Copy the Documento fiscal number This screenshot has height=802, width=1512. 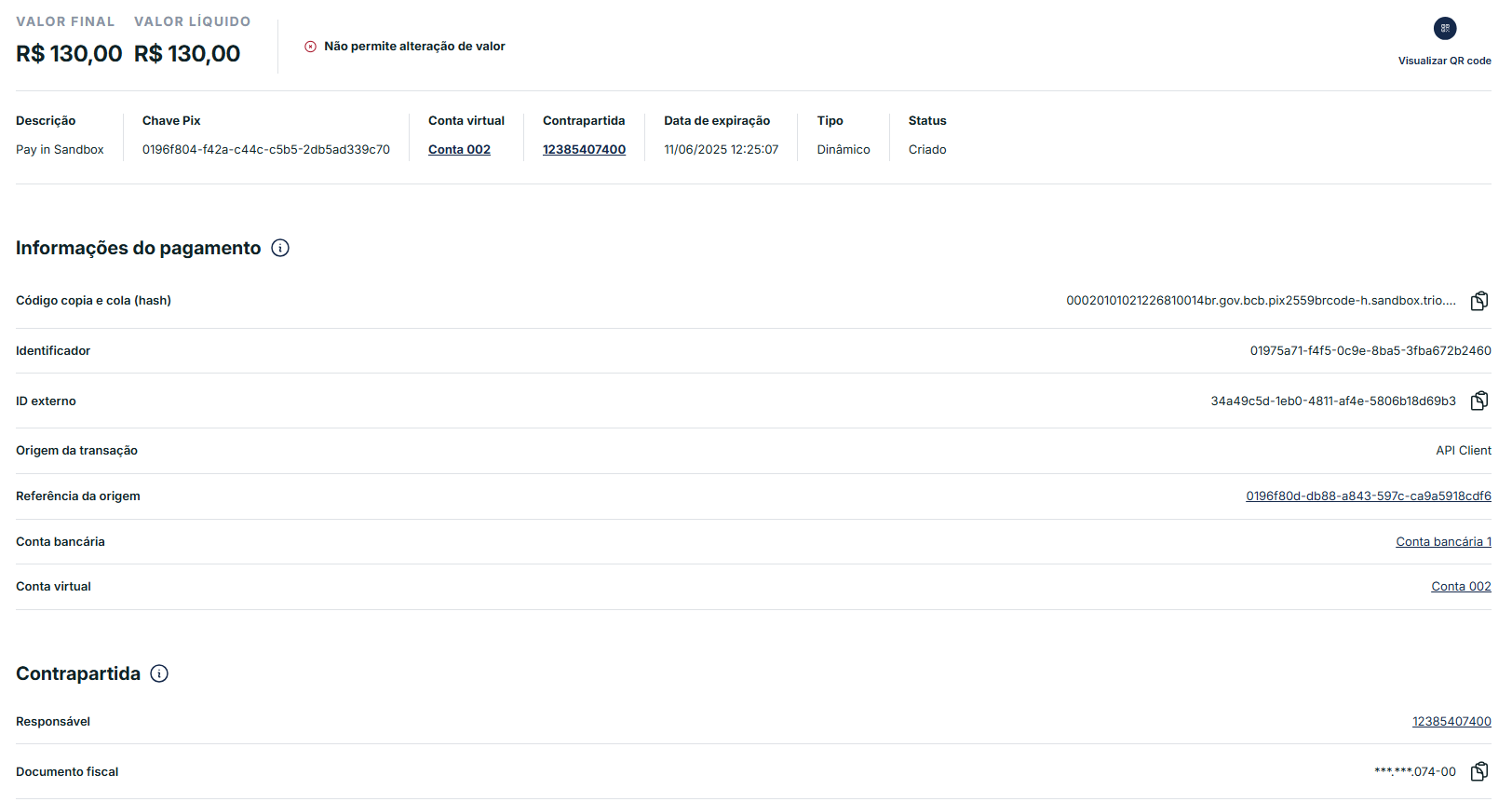[1478, 771]
